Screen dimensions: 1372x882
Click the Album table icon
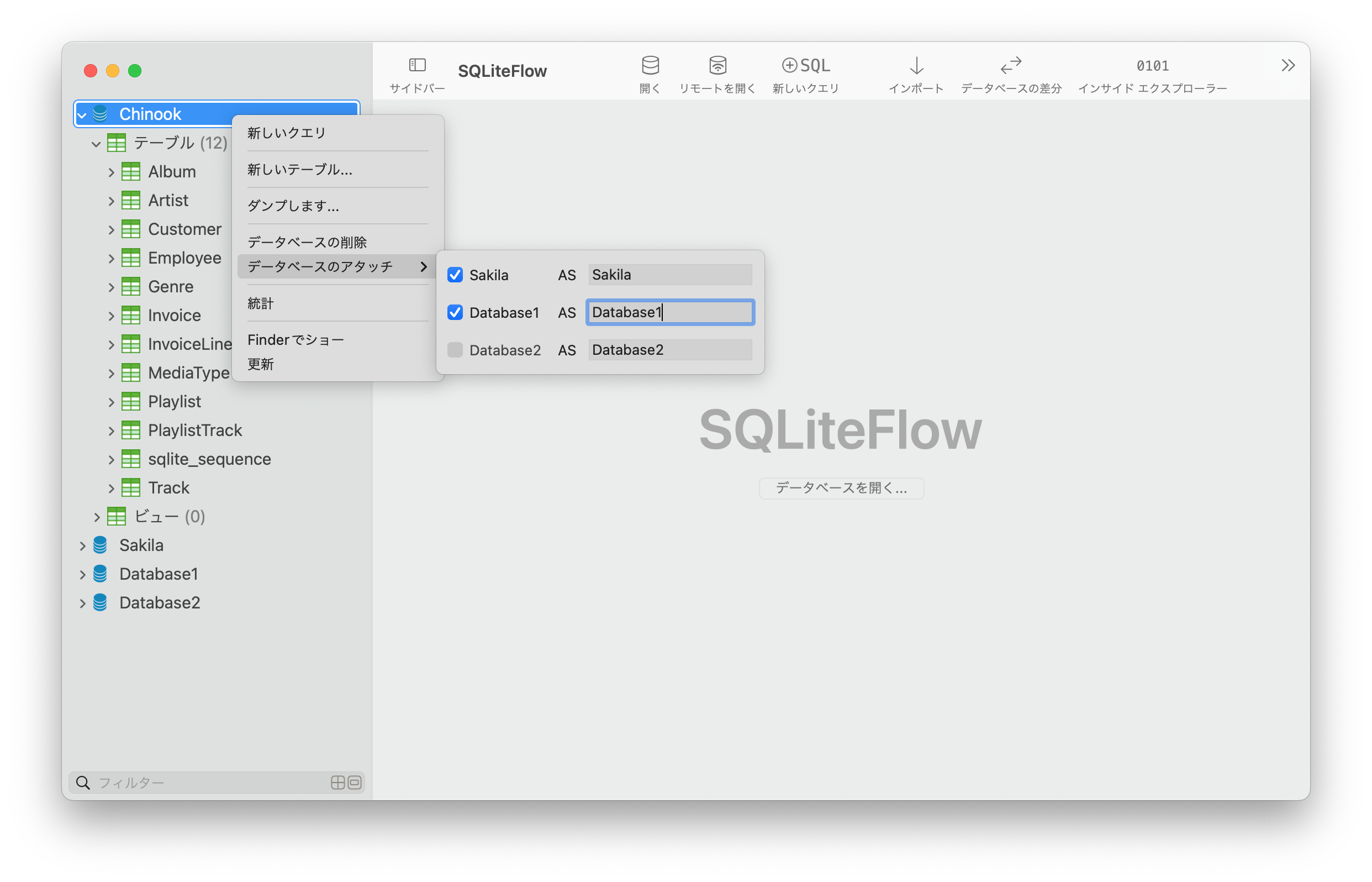tap(130, 171)
